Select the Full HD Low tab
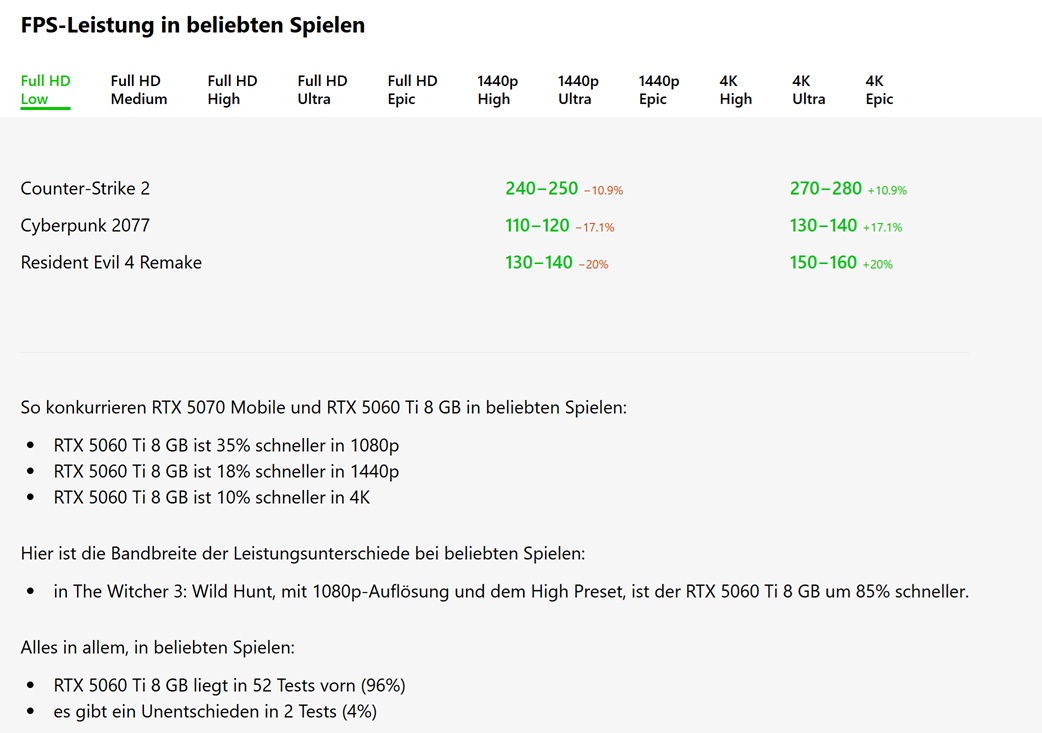The width and height of the screenshot is (1042, 733). tap(45, 90)
